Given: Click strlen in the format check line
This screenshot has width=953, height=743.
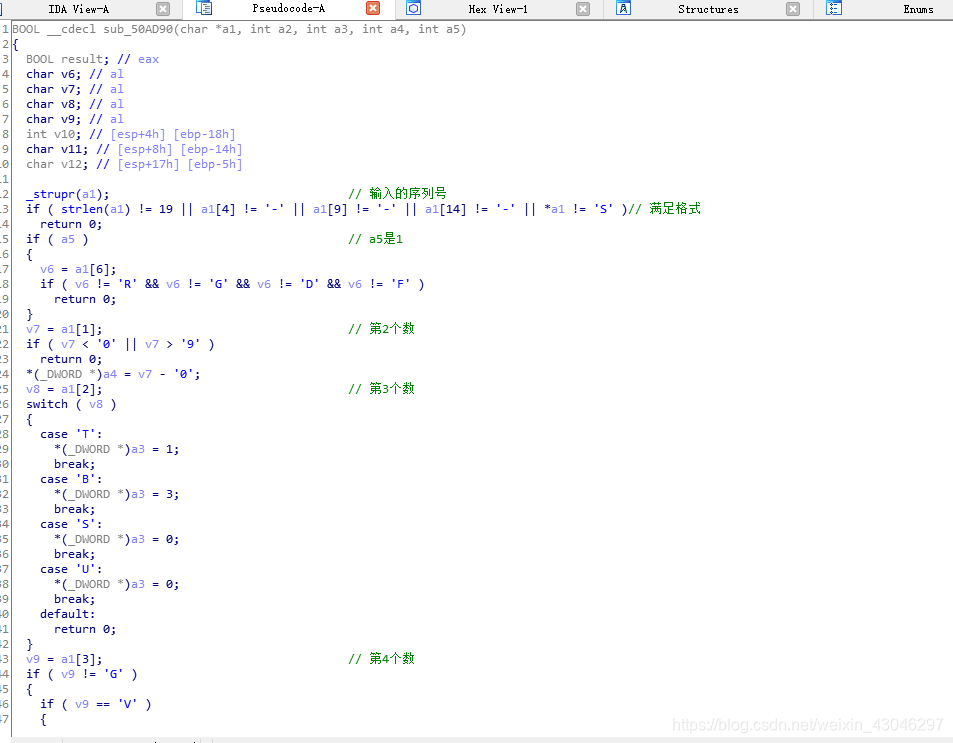Looking at the screenshot, I should (81, 209).
